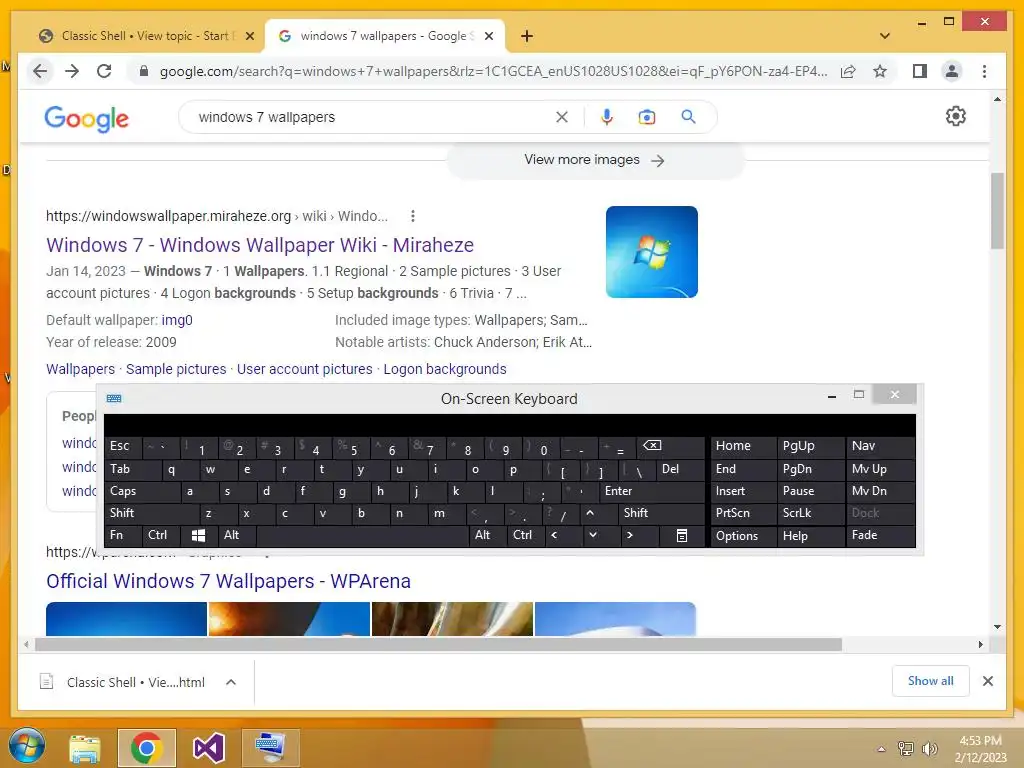This screenshot has height=768, width=1024.
Task: Click the Google logo
Action: (86, 119)
